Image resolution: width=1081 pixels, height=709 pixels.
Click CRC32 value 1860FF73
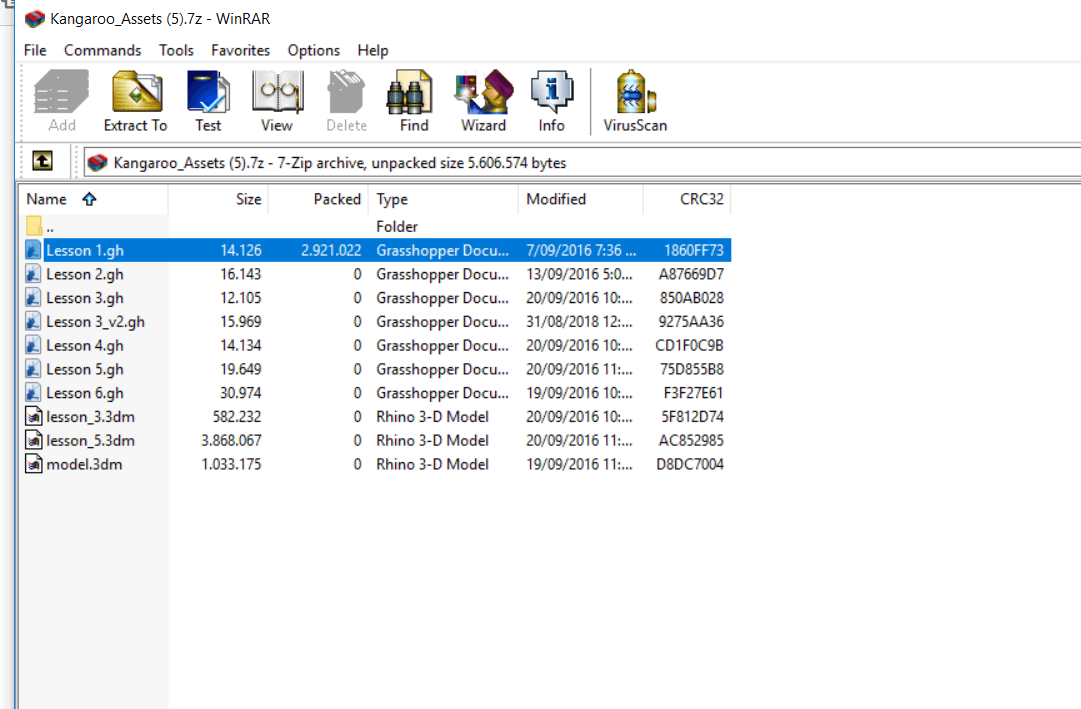pyautogui.click(x=694, y=250)
